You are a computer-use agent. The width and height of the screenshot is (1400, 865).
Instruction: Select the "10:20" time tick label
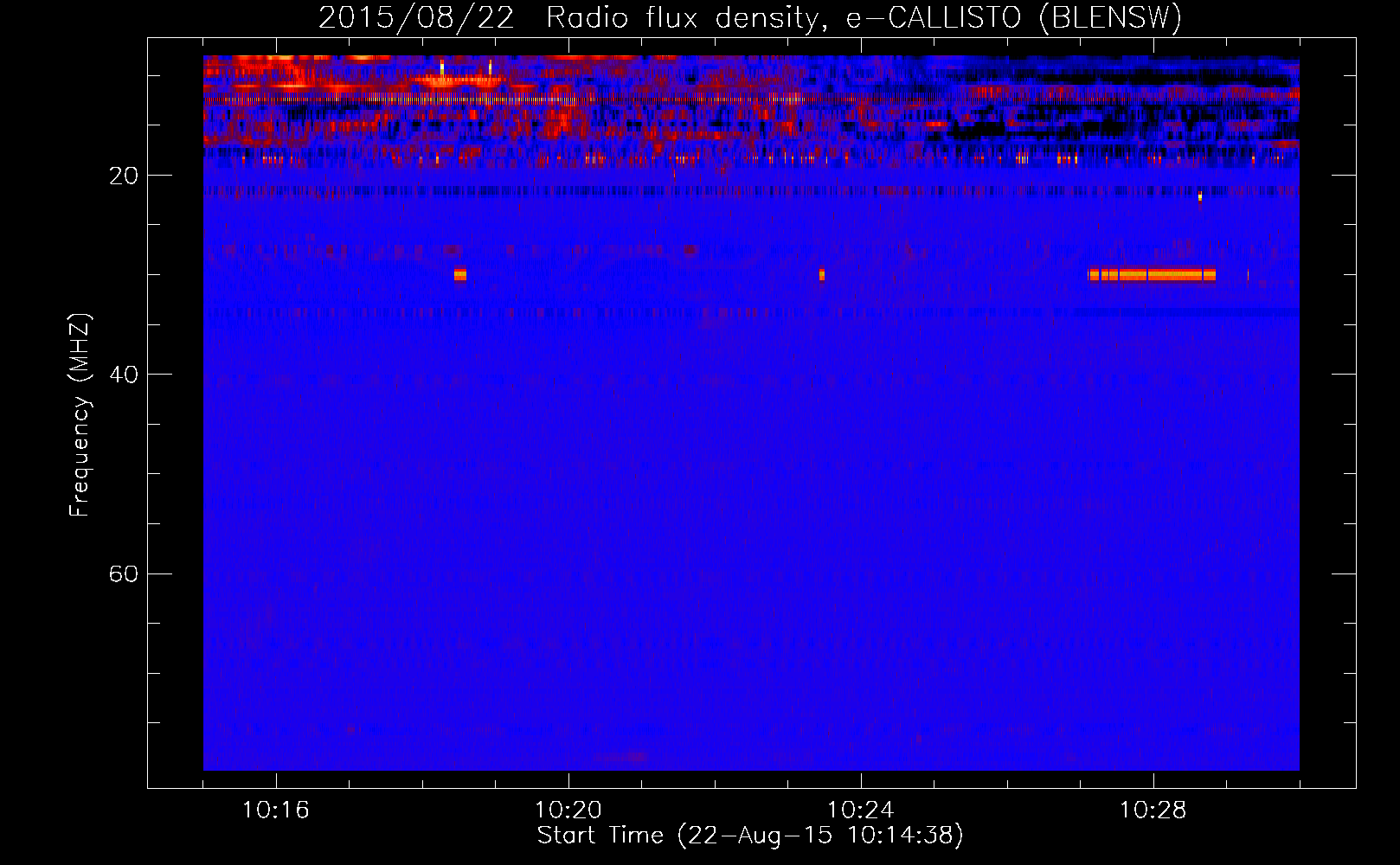pyautogui.click(x=568, y=811)
